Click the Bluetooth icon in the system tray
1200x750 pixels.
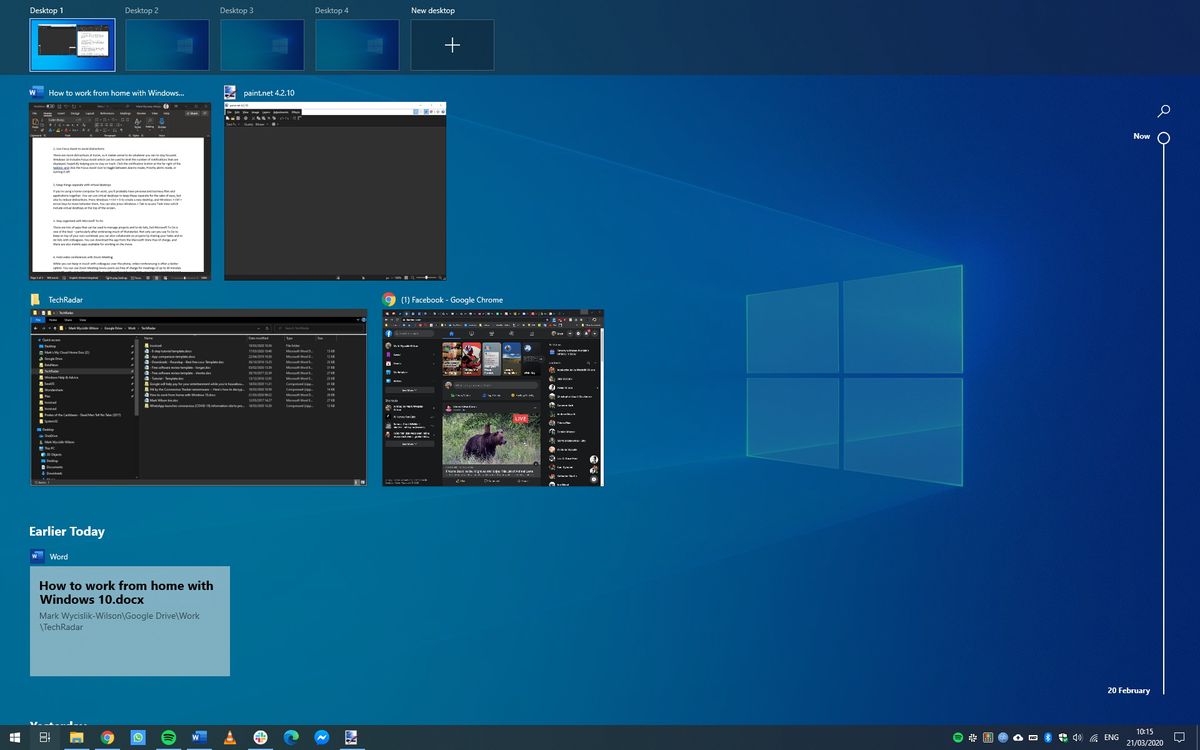[1047, 738]
